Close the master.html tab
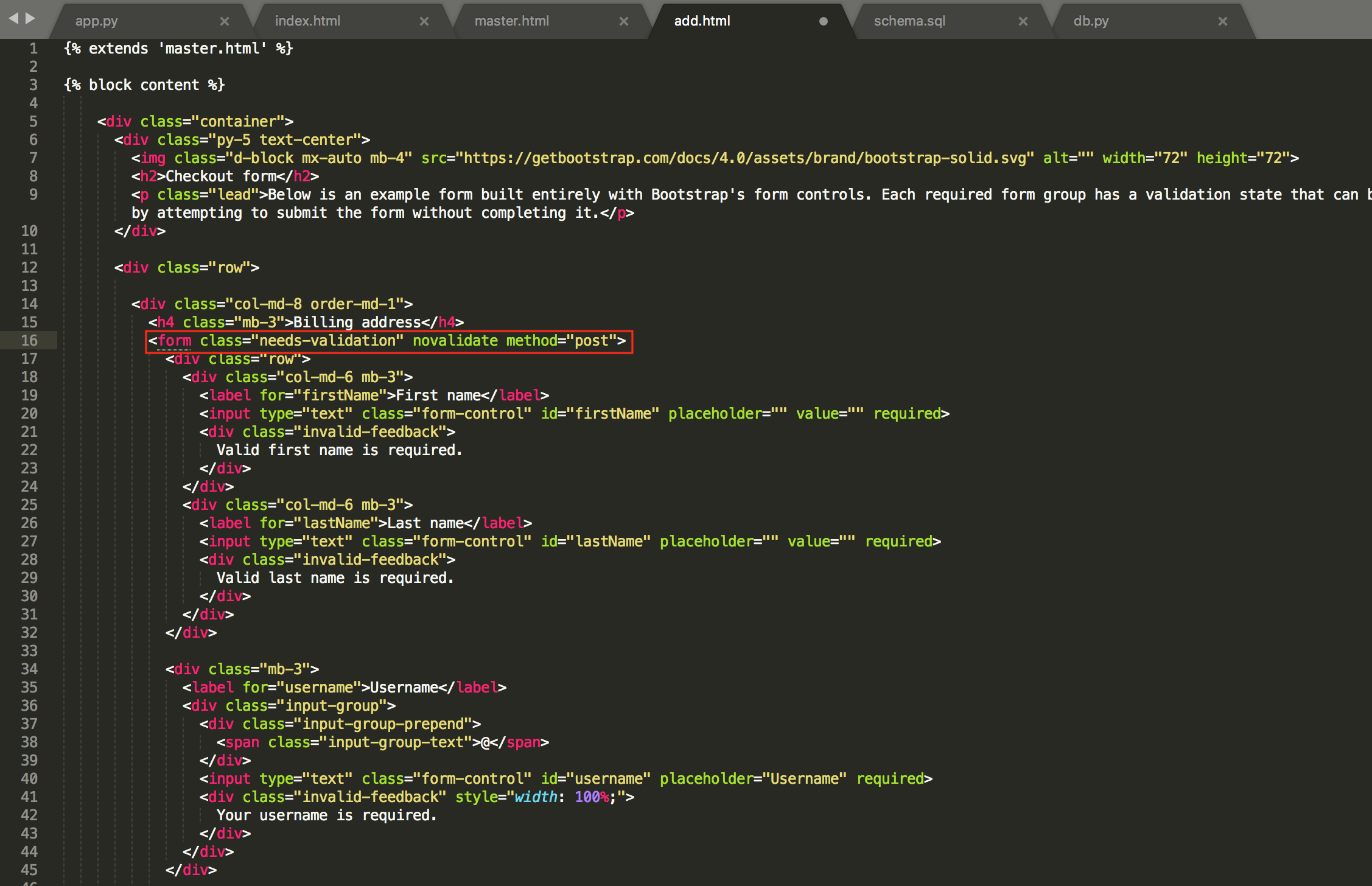 tap(624, 21)
